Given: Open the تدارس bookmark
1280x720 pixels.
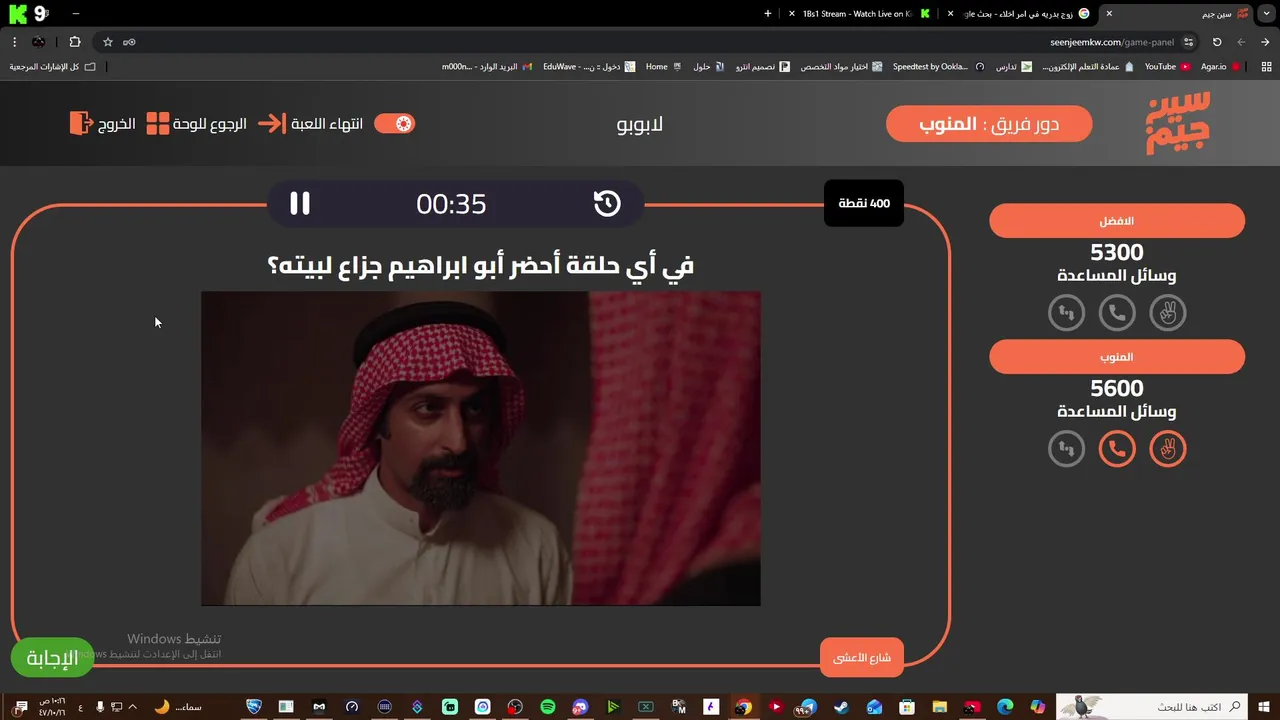Looking at the screenshot, I should 1013,67.
